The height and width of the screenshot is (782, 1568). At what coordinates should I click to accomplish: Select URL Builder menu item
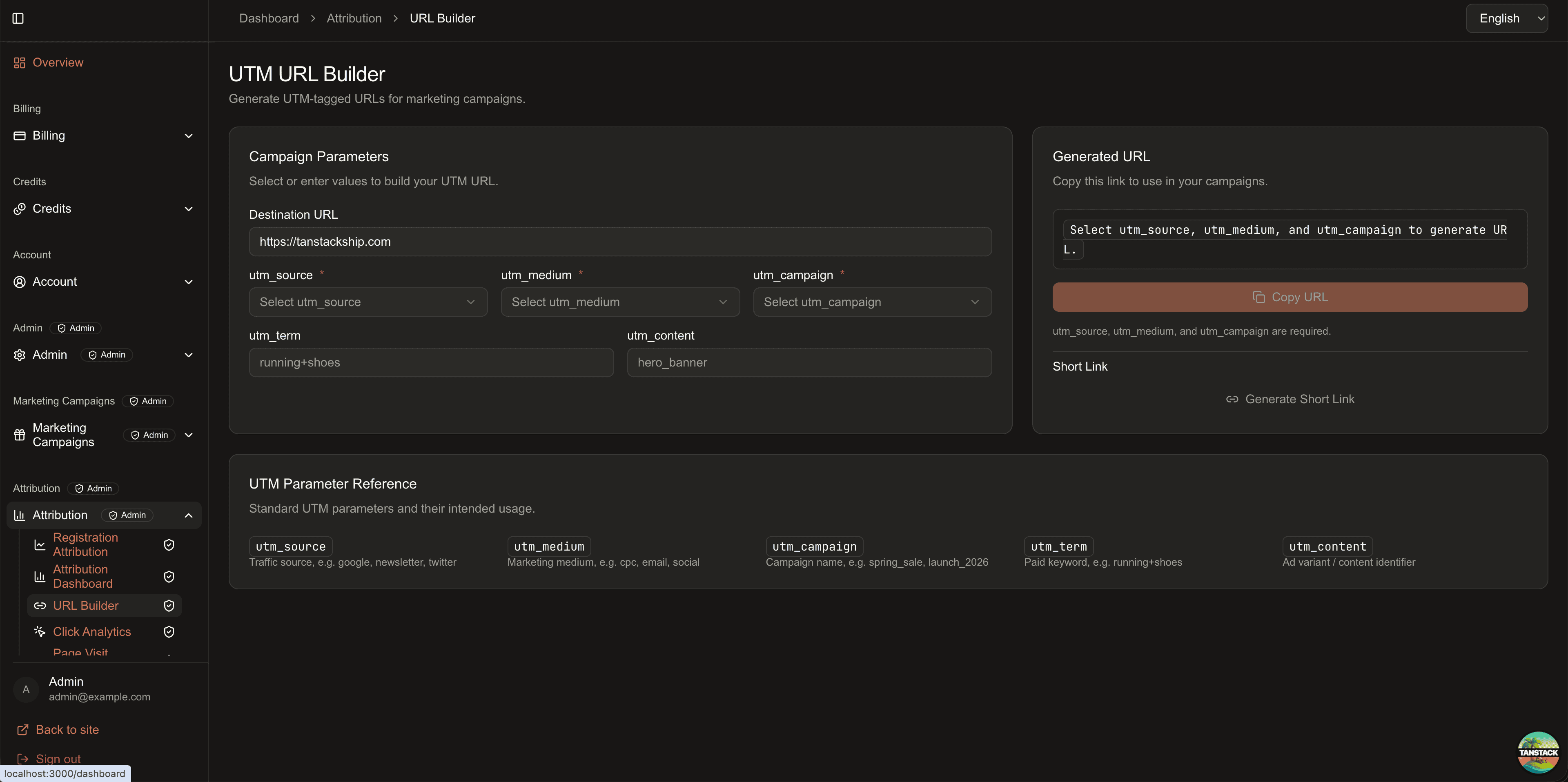[x=105, y=606]
